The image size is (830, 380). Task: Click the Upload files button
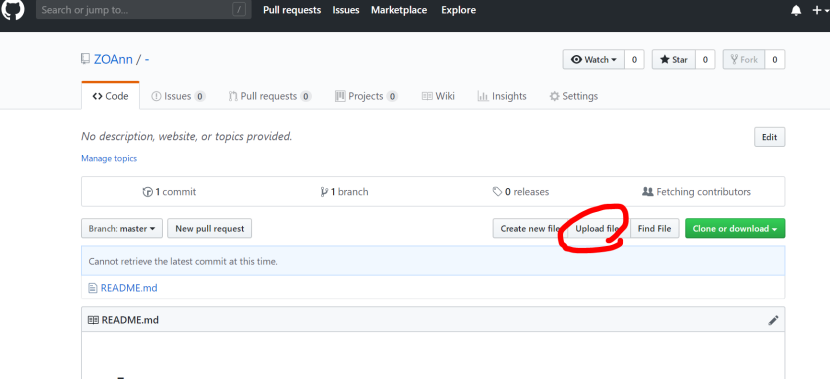click(x=599, y=229)
